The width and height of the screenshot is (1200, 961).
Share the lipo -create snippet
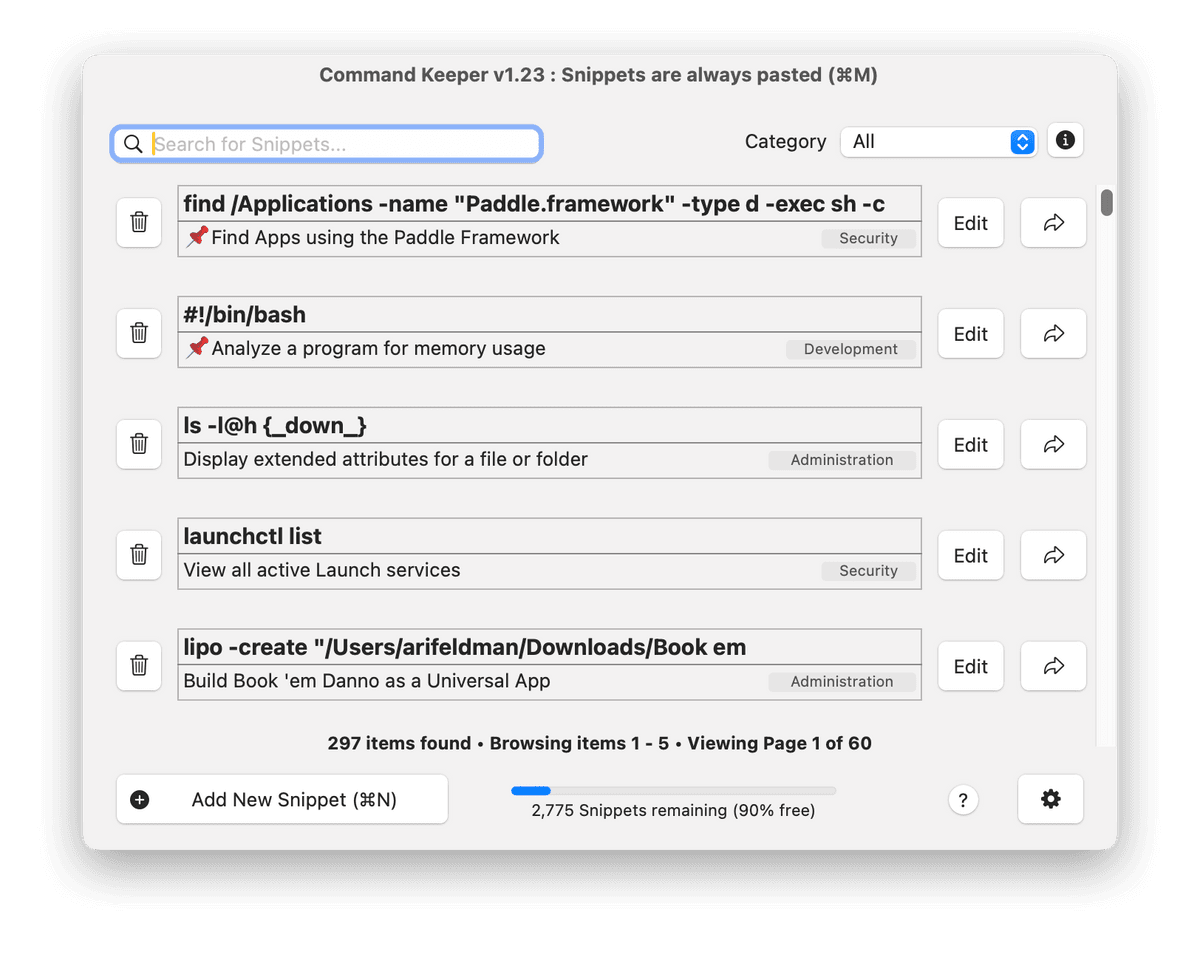pos(1053,666)
